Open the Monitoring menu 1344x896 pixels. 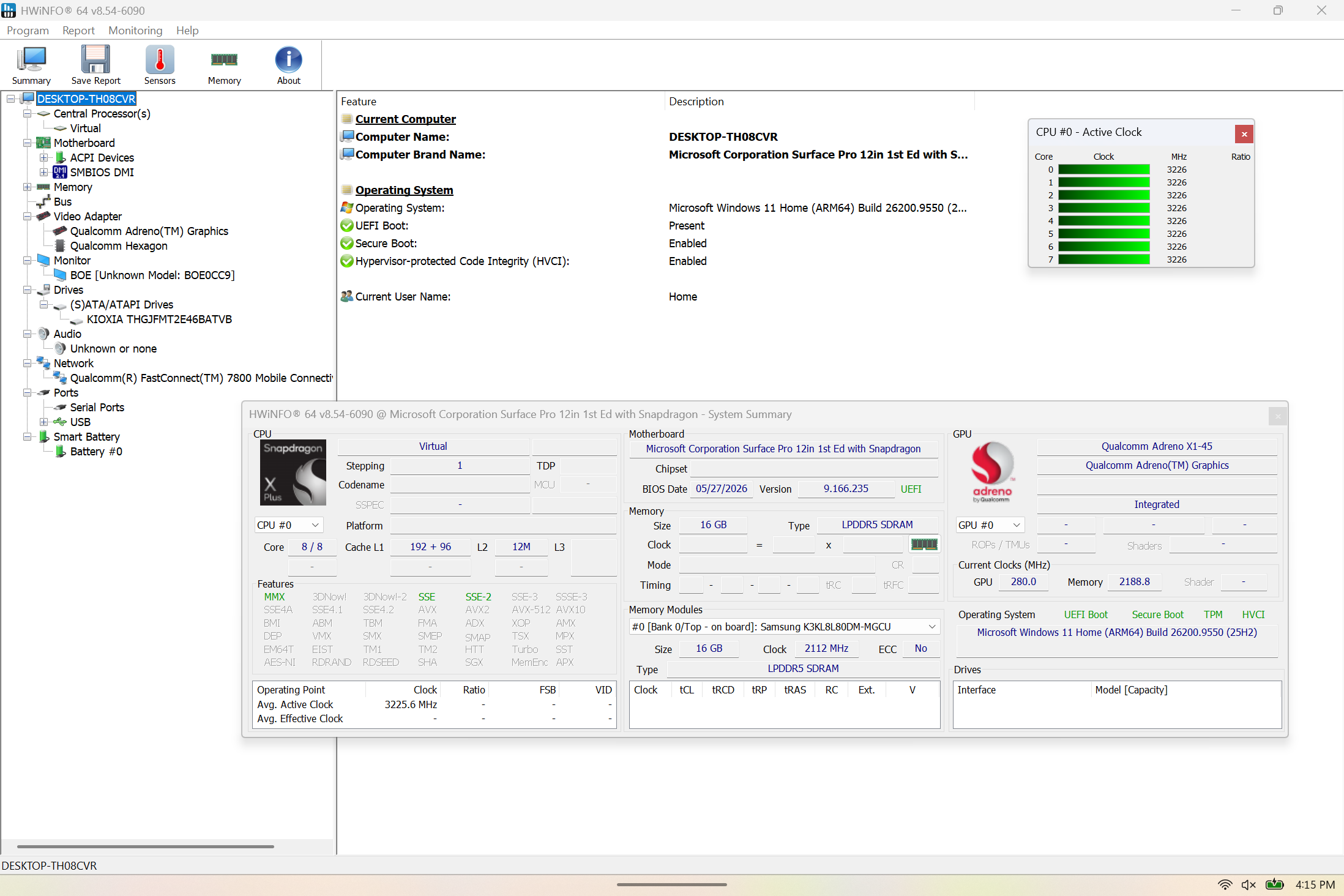tap(135, 30)
